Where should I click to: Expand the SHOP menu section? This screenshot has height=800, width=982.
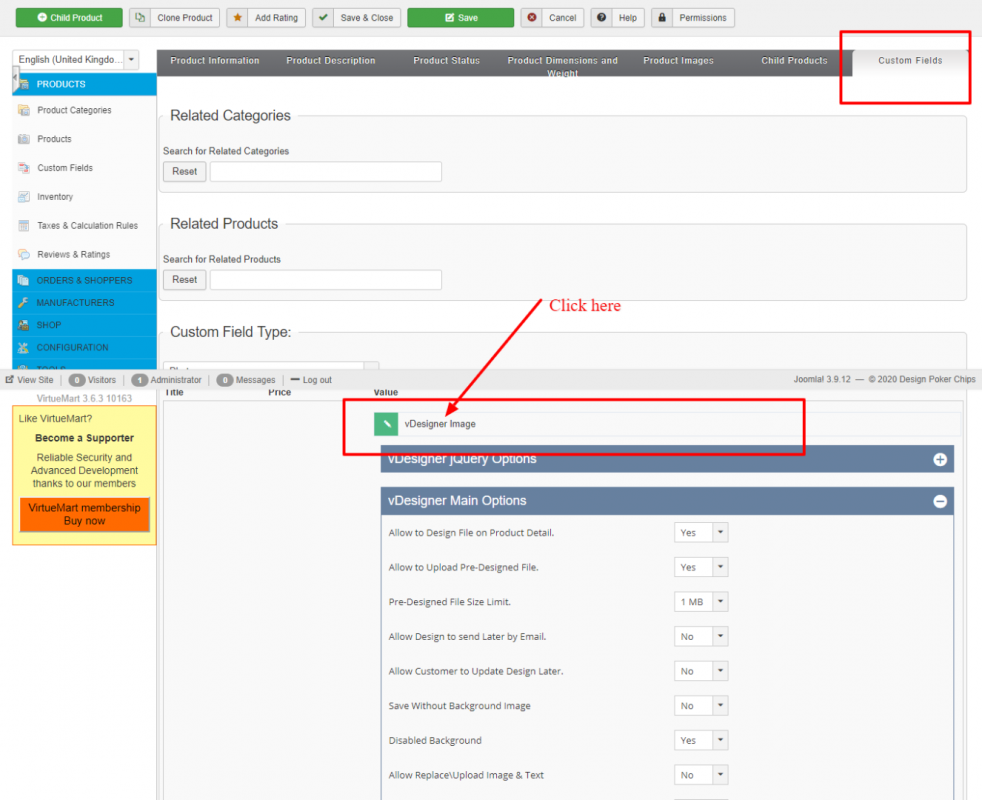coord(85,325)
